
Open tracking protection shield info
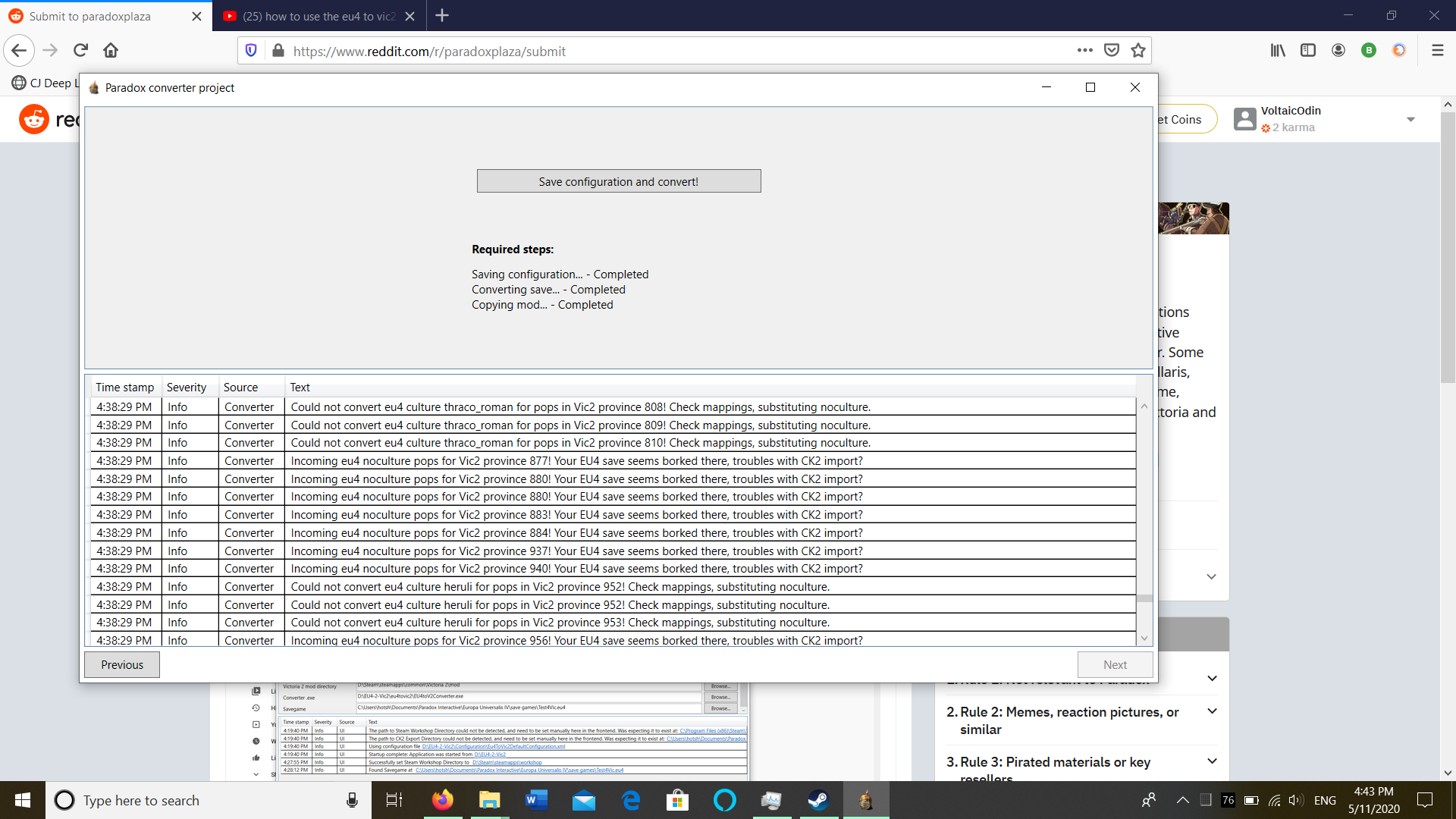[251, 51]
